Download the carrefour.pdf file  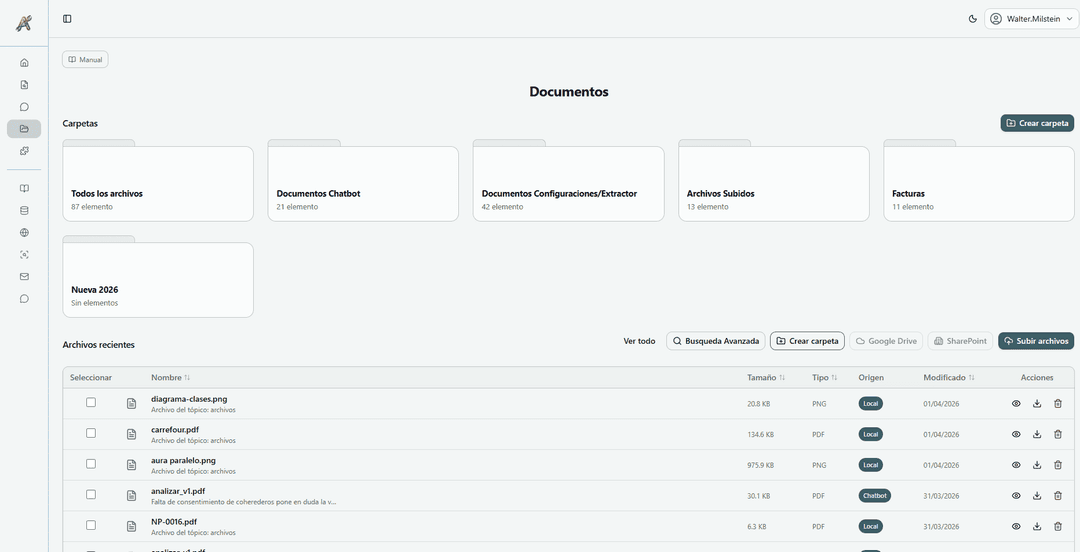[x=1037, y=434]
